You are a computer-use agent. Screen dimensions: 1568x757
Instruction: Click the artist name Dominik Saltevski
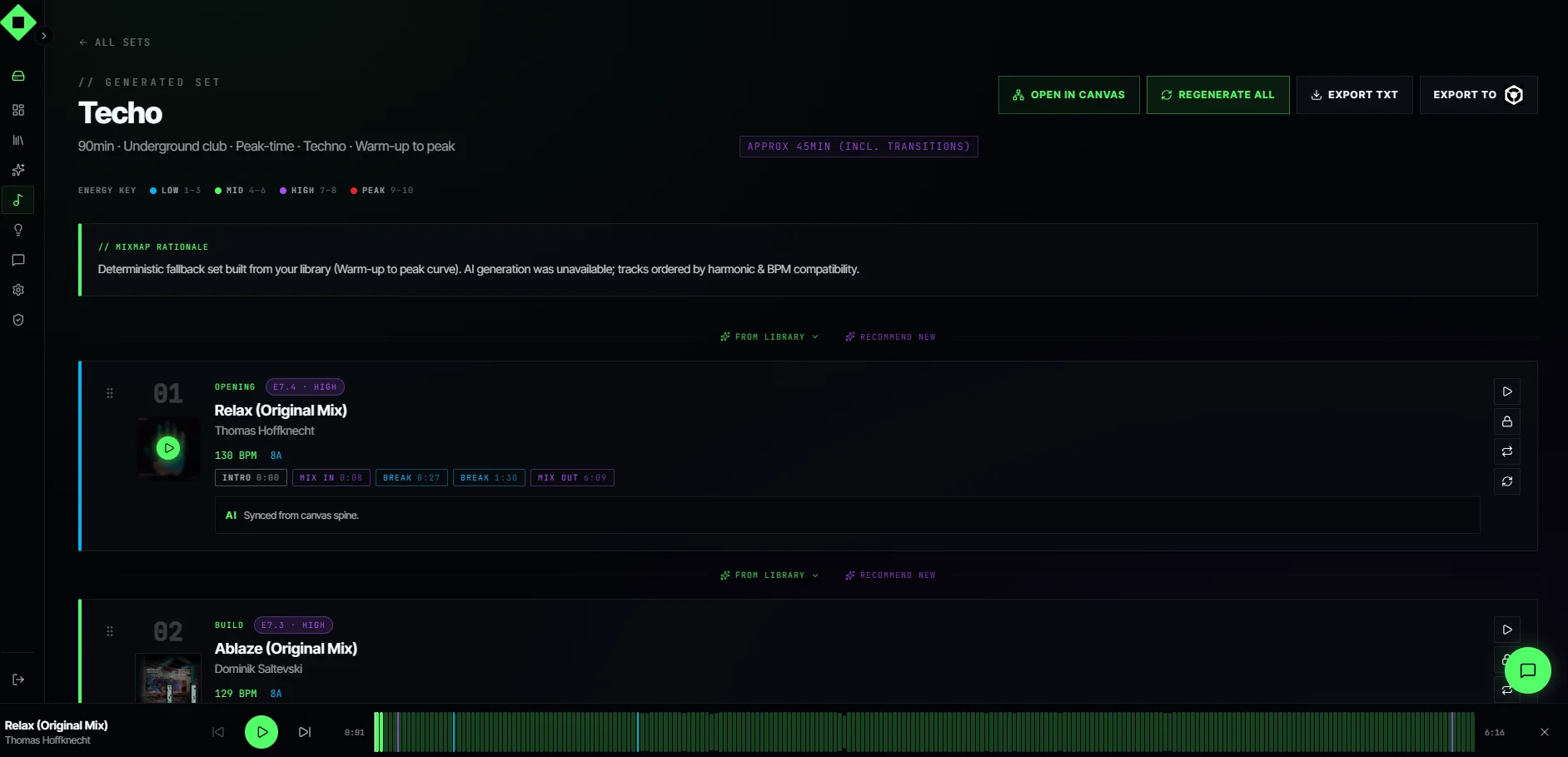[x=258, y=670]
